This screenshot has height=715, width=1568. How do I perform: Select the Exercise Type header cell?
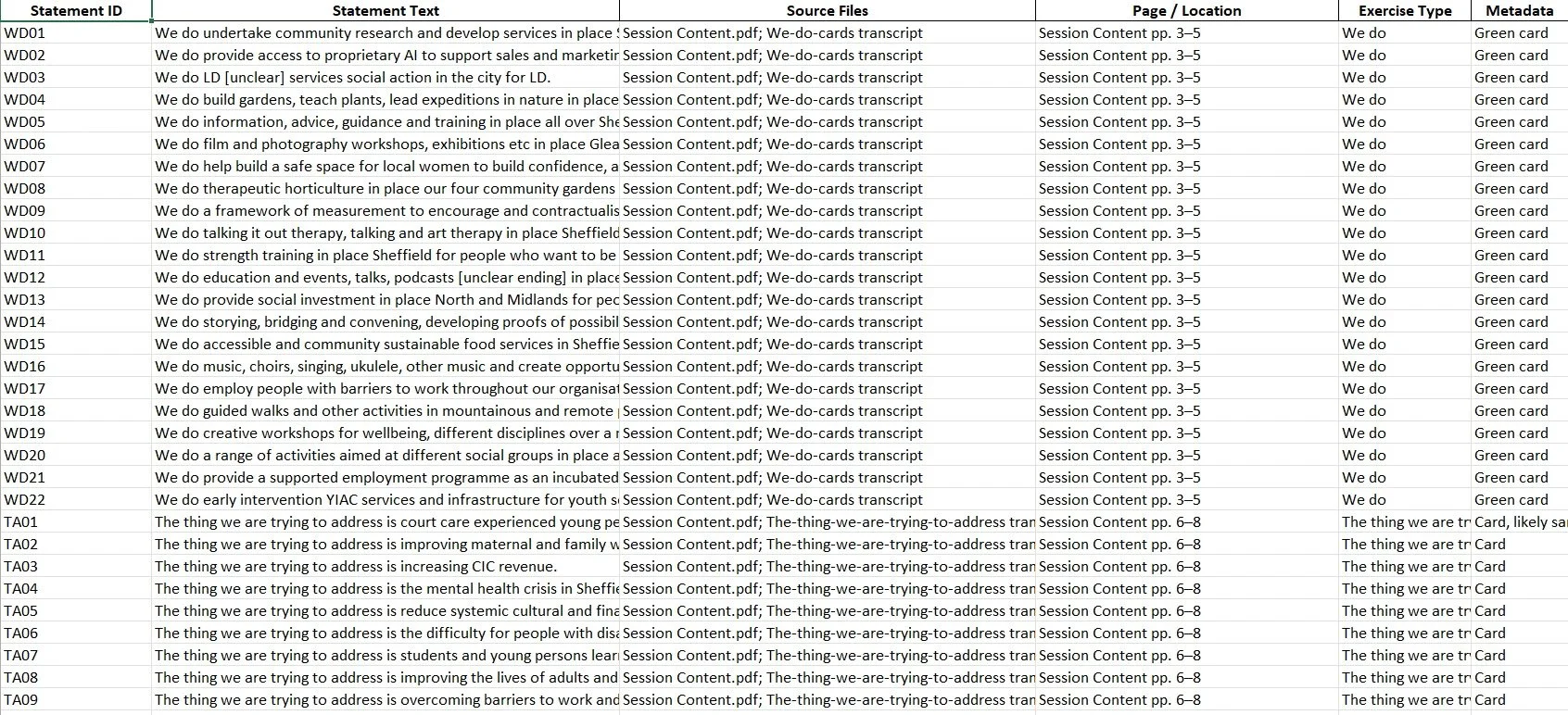(x=1405, y=11)
